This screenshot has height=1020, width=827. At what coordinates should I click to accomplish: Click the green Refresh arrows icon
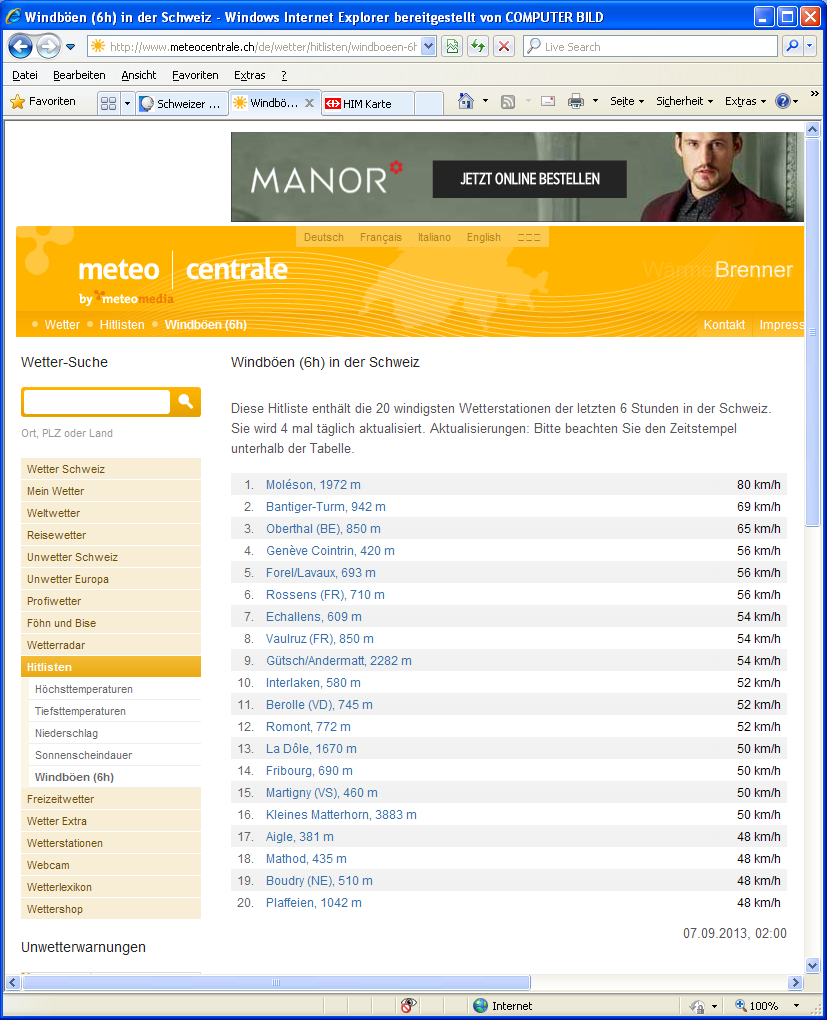478,46
